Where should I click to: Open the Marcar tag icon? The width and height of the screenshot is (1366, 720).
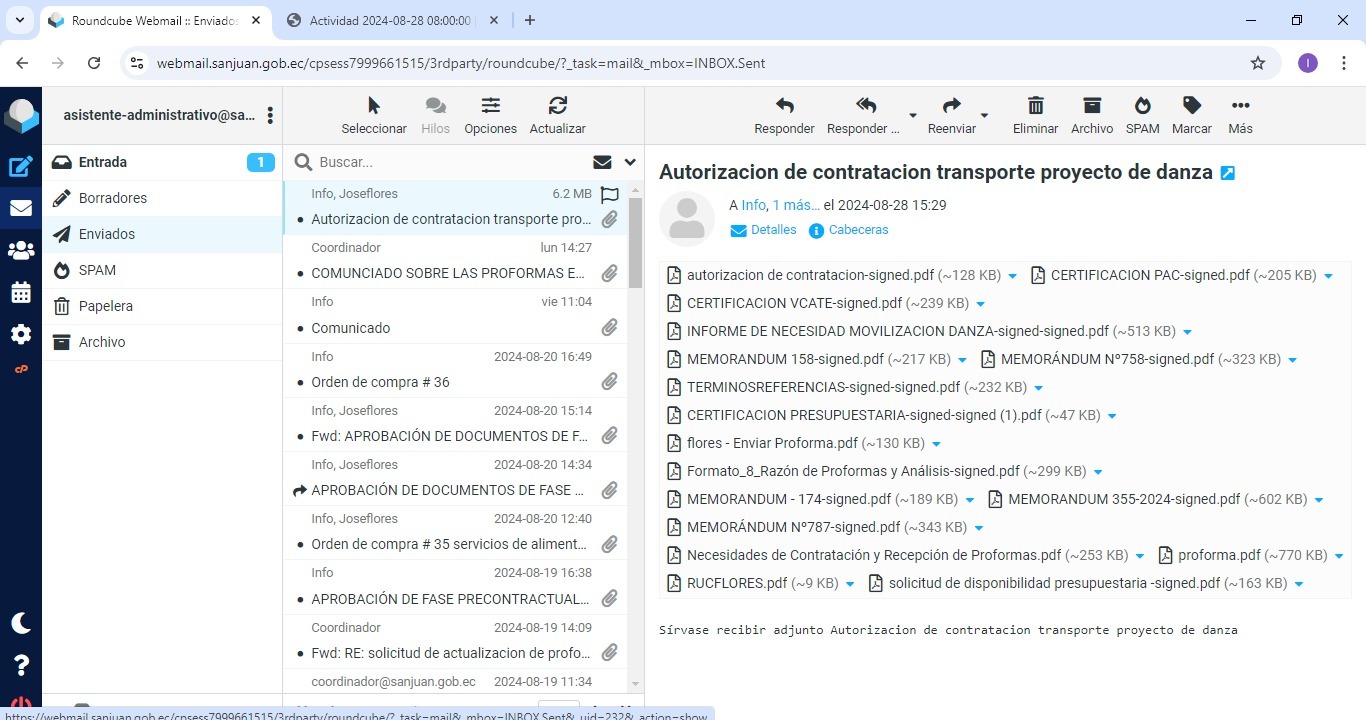pyautogui.click(x=1191, y=106)
